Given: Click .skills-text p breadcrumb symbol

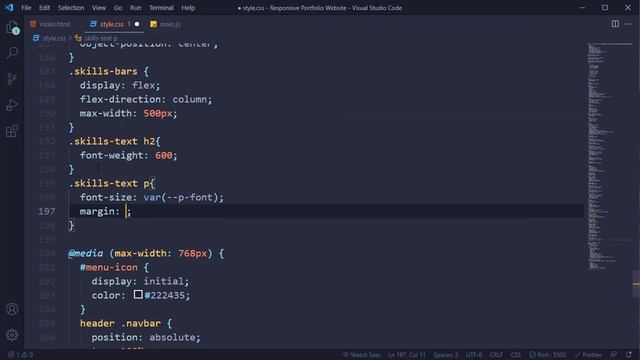Looking at the screenshot, I should [100, 38].
